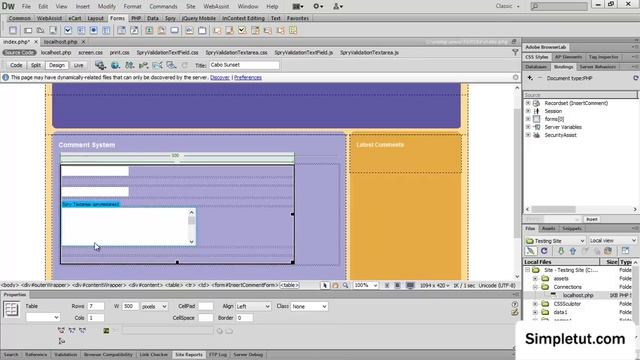The height and width of the screenshot is (360, 640).
Task: Connect to remote server in Files panel
Action: click(x=530, y=251)
